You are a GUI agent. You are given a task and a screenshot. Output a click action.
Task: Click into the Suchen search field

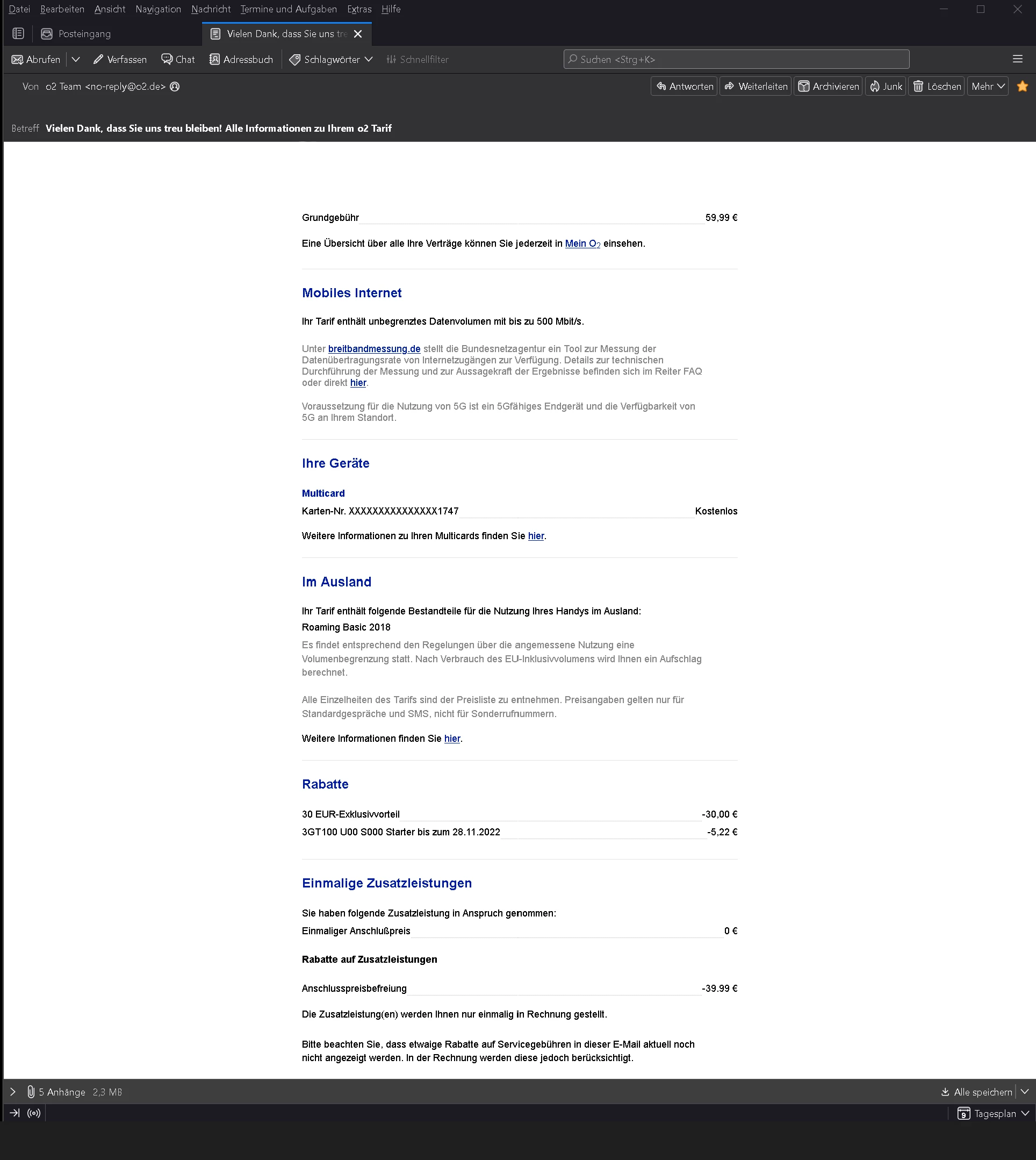736,59
